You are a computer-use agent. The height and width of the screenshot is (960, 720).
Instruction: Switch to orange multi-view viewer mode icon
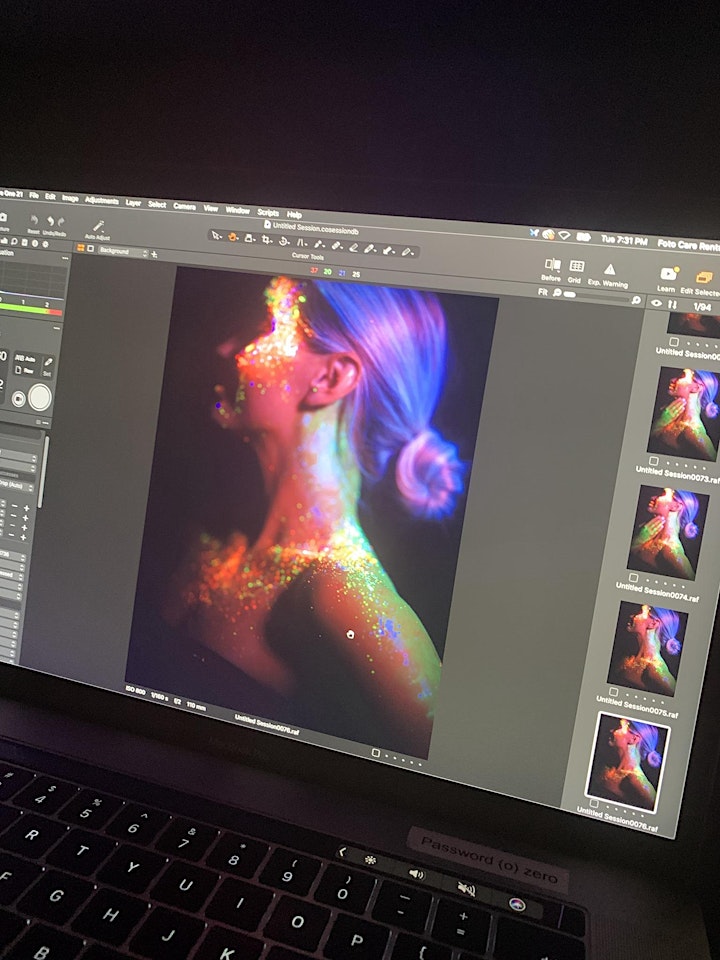tap(80, 248)
